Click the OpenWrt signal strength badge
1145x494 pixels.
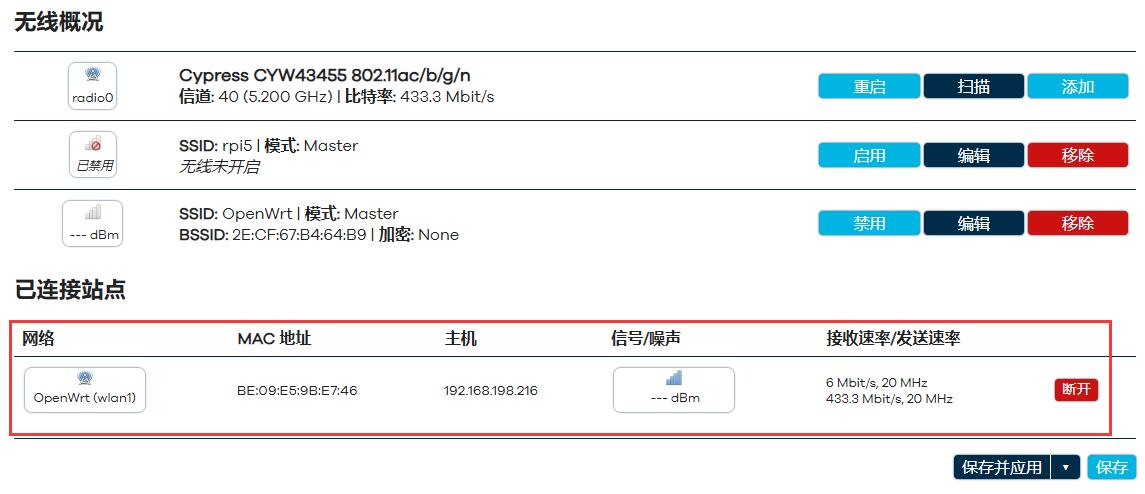coord(93,224)
